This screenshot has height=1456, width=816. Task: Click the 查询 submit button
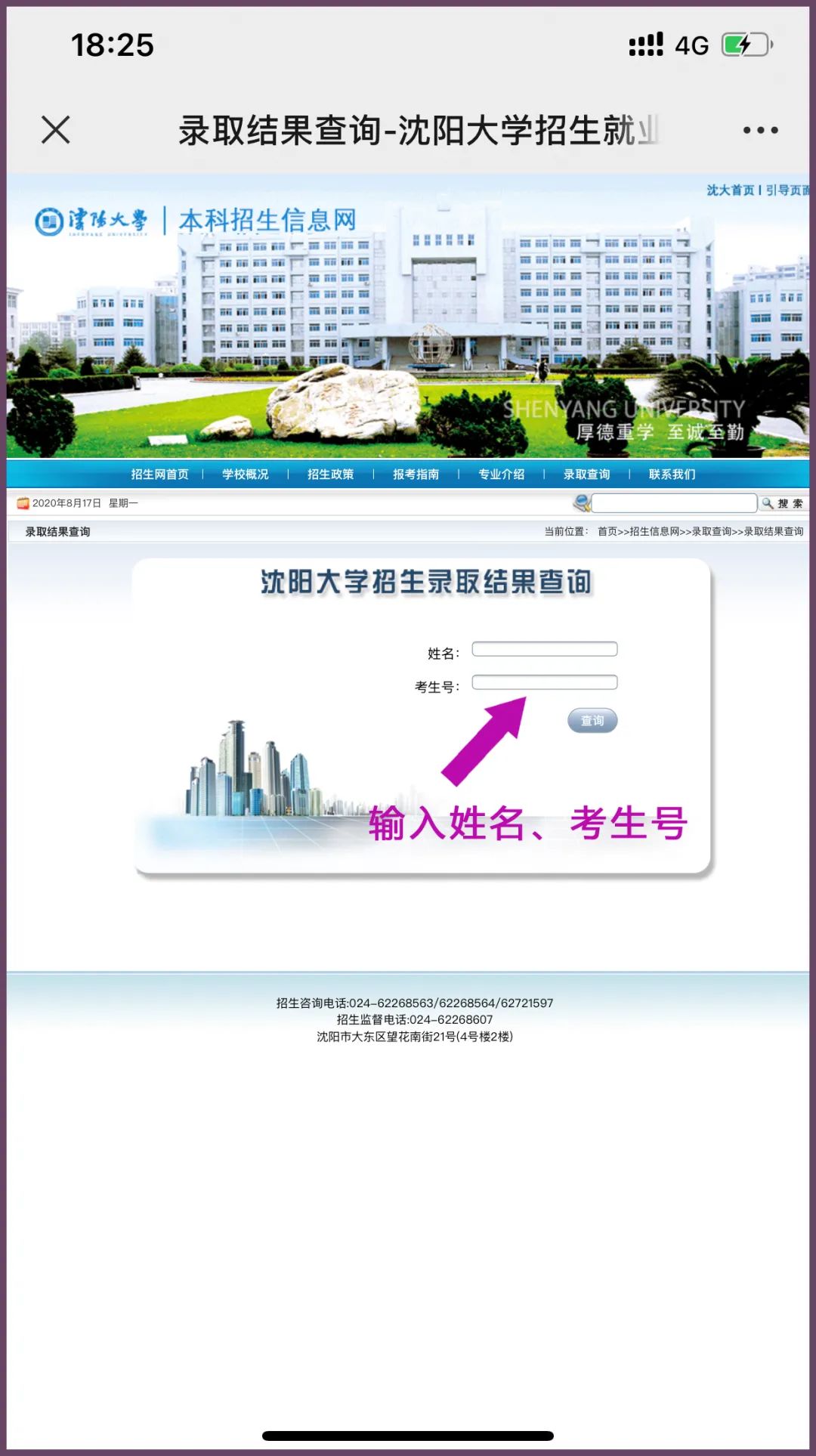592,721
